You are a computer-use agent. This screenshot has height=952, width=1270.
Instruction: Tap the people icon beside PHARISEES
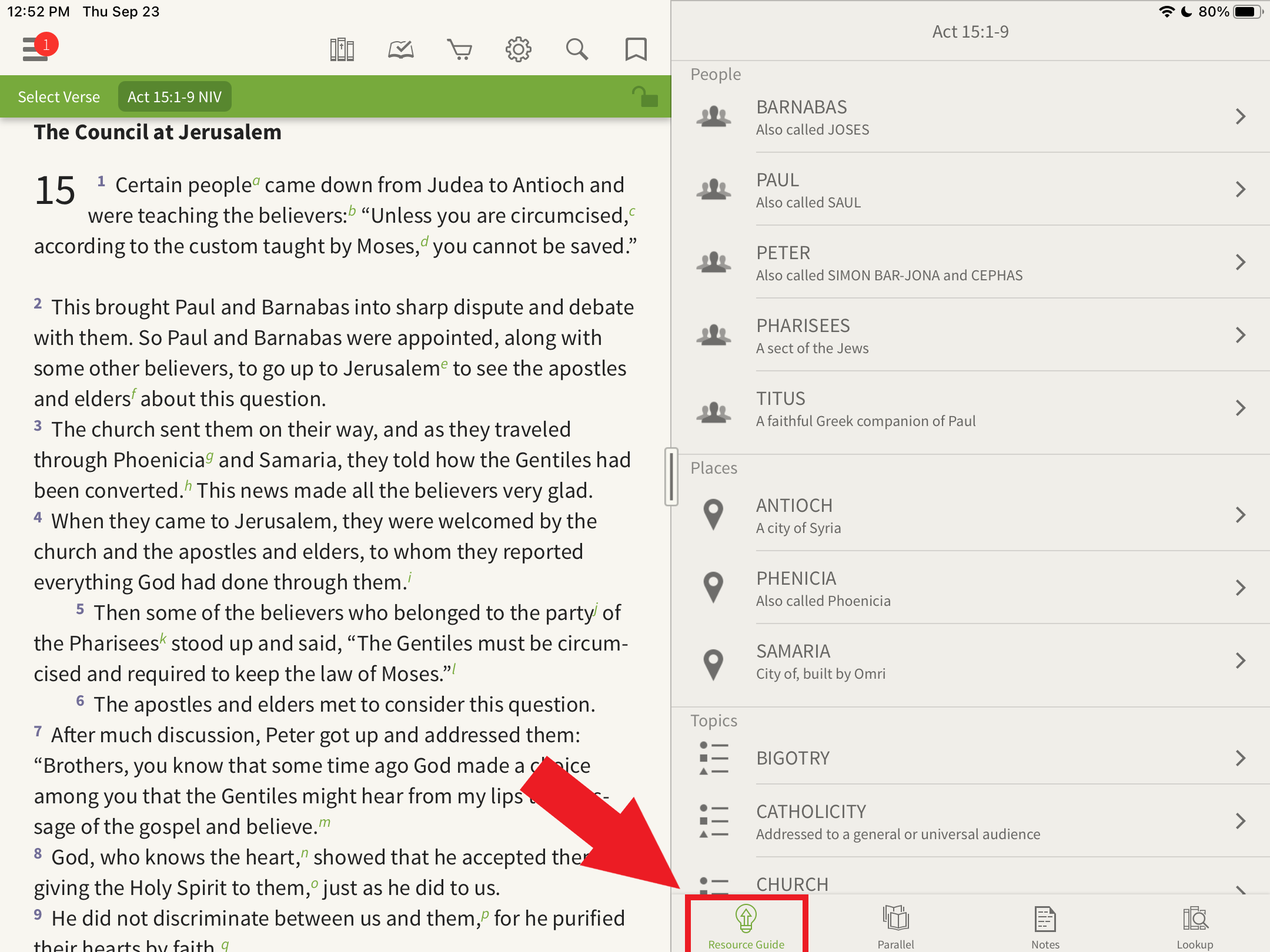pyautogui.click(x=714, y=335)
